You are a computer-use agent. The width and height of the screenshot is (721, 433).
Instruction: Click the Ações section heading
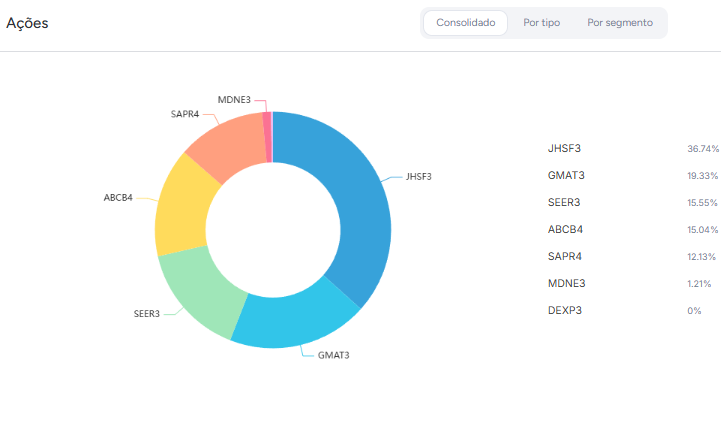(27, 23)
